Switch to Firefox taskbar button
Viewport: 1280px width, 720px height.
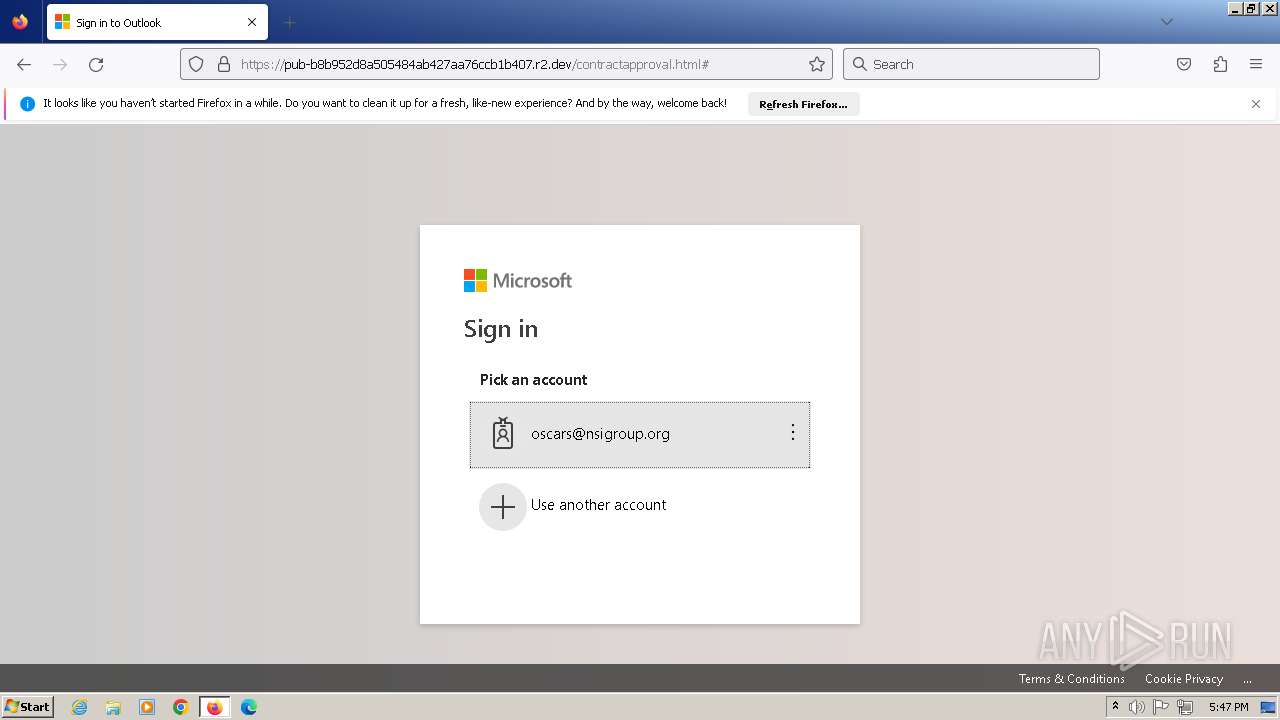(x=214, y=707)
